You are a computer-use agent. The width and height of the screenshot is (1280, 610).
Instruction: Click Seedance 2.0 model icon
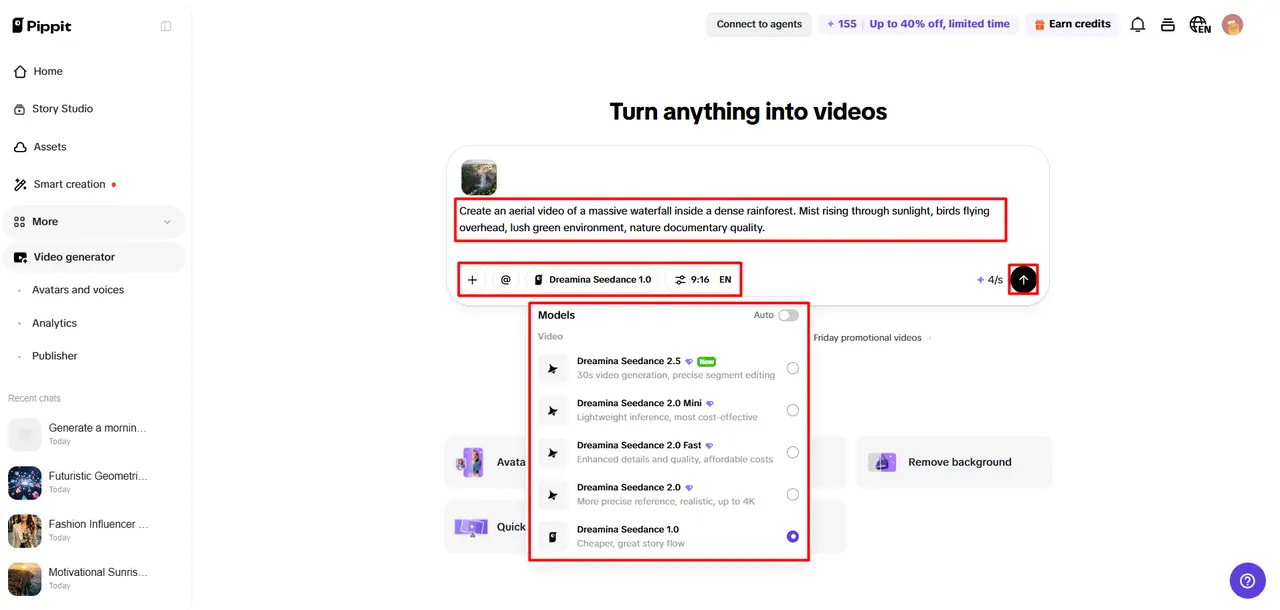click(552, 494)
